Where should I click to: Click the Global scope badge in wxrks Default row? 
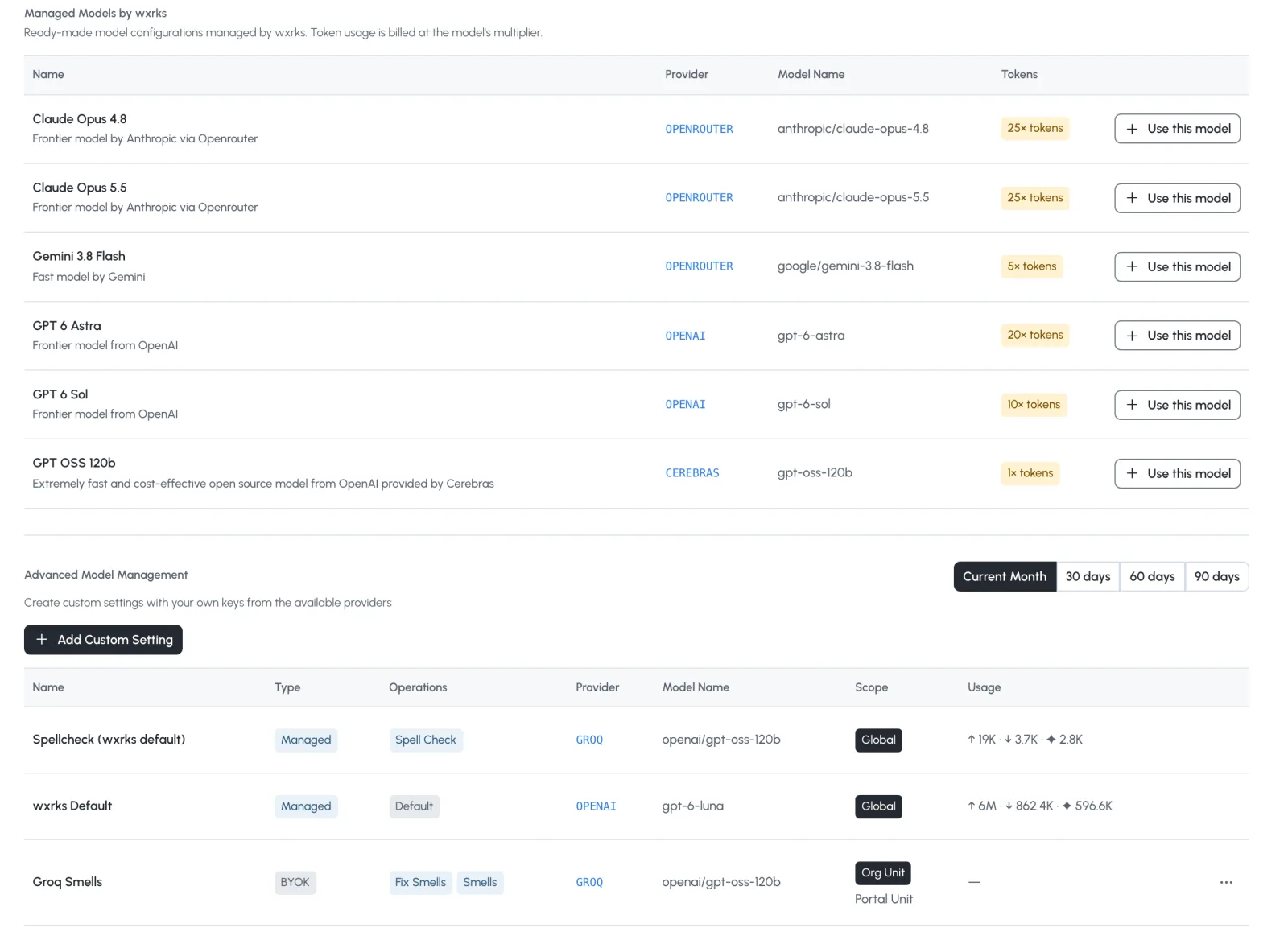878,806
